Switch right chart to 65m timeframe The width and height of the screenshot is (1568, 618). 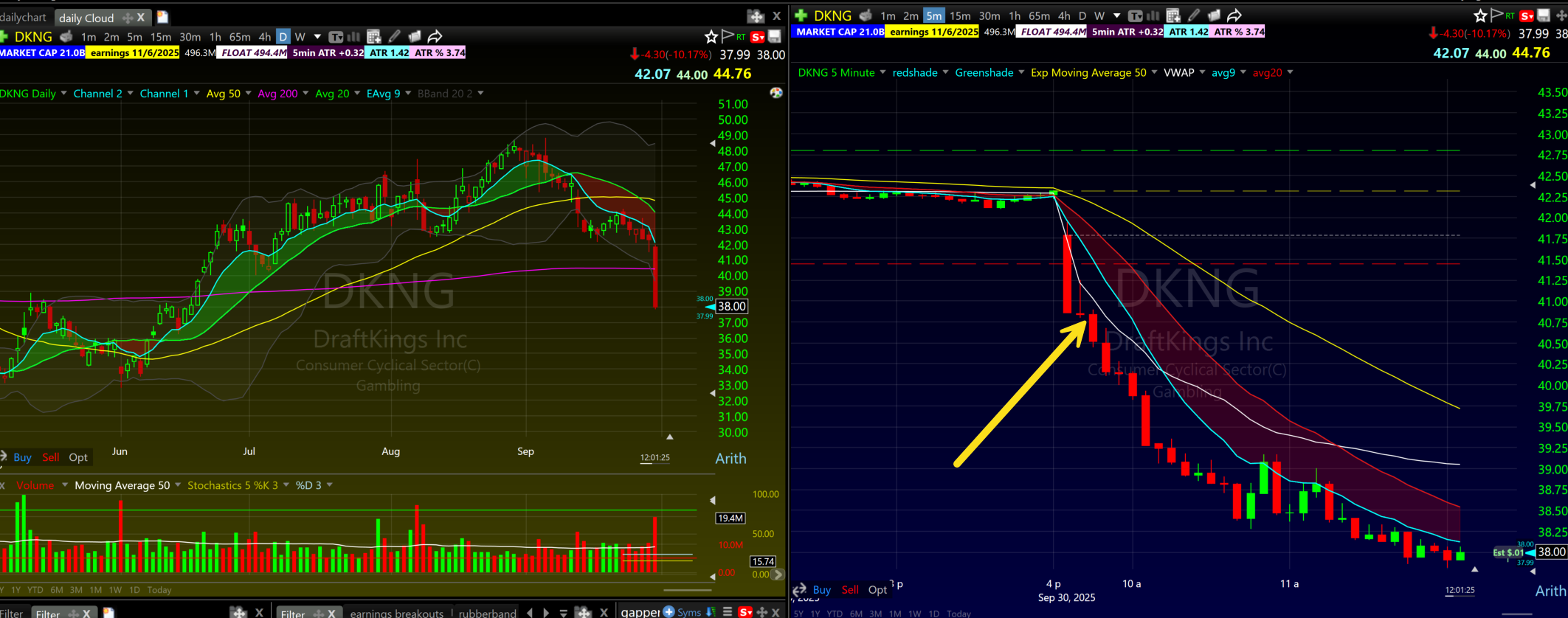pos(1039,15)
